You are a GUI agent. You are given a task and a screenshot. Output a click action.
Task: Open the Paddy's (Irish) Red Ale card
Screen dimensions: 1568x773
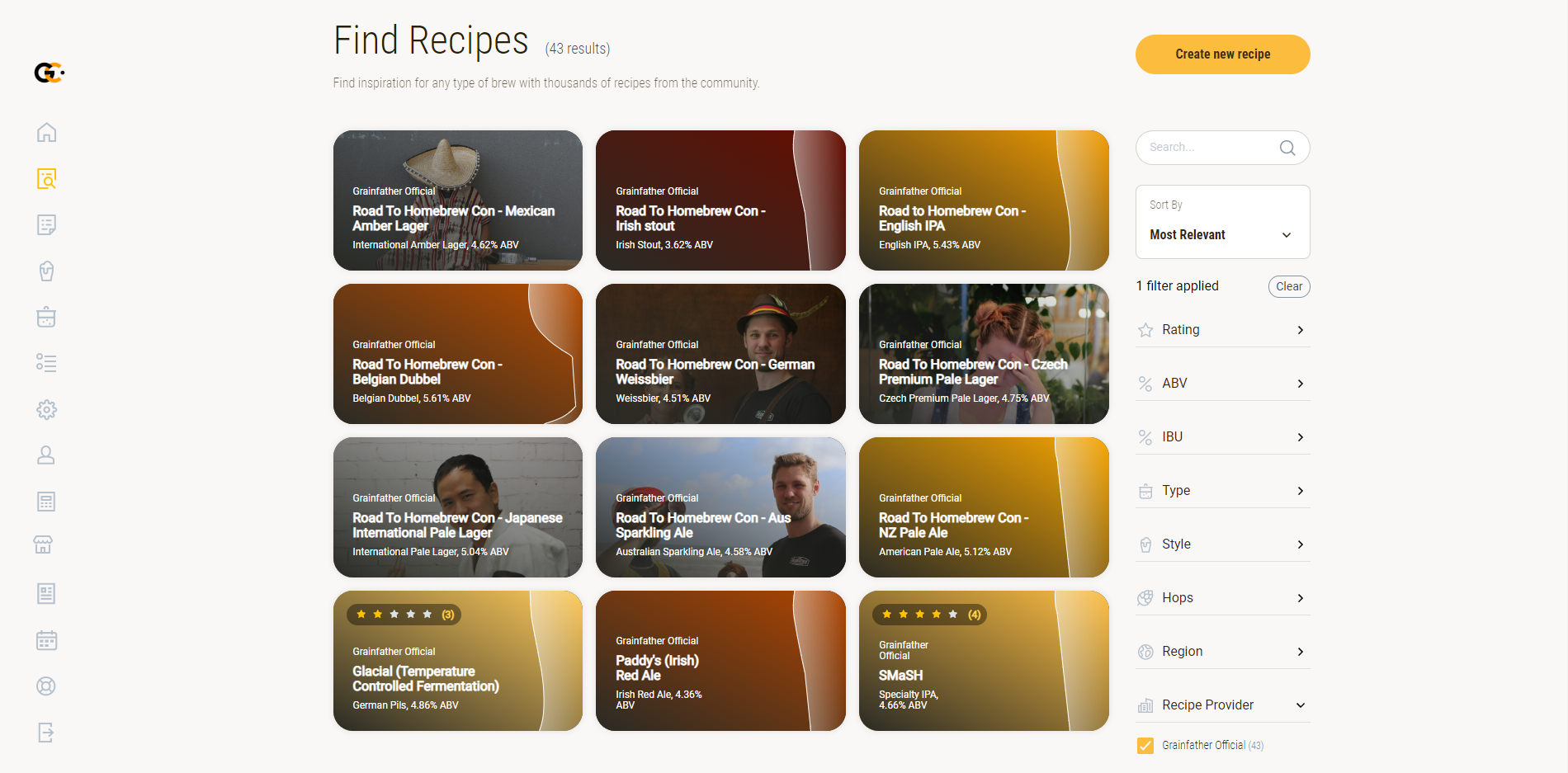(720, 661)
